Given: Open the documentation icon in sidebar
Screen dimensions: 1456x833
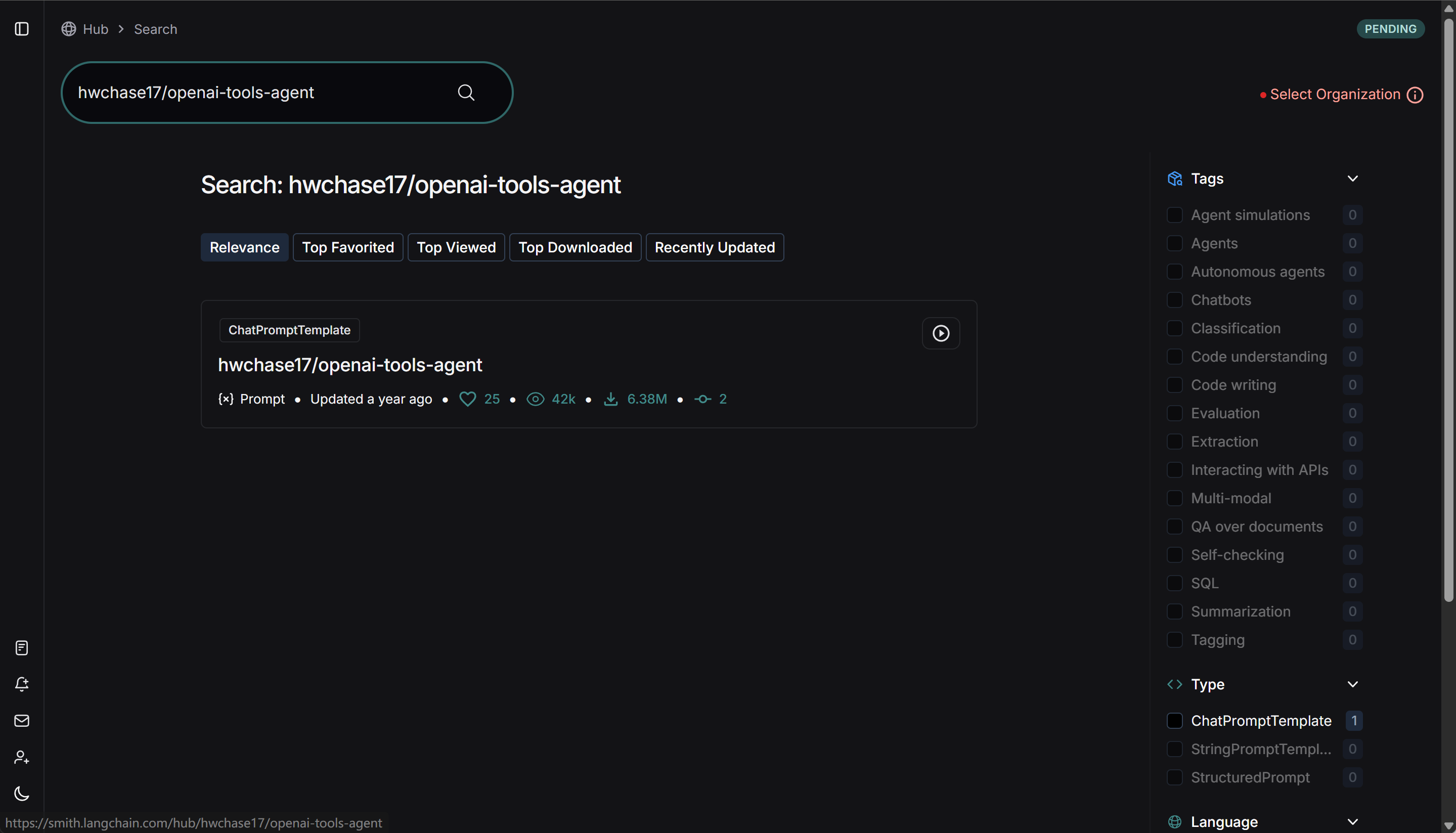Looking at the screenshot, I should click(x=22, y=647).
